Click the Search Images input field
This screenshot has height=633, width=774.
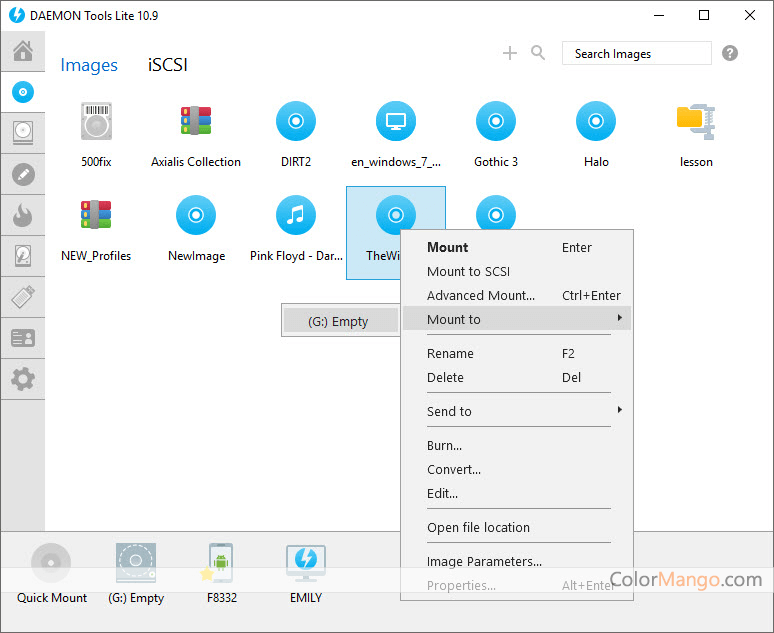point(636,53)
